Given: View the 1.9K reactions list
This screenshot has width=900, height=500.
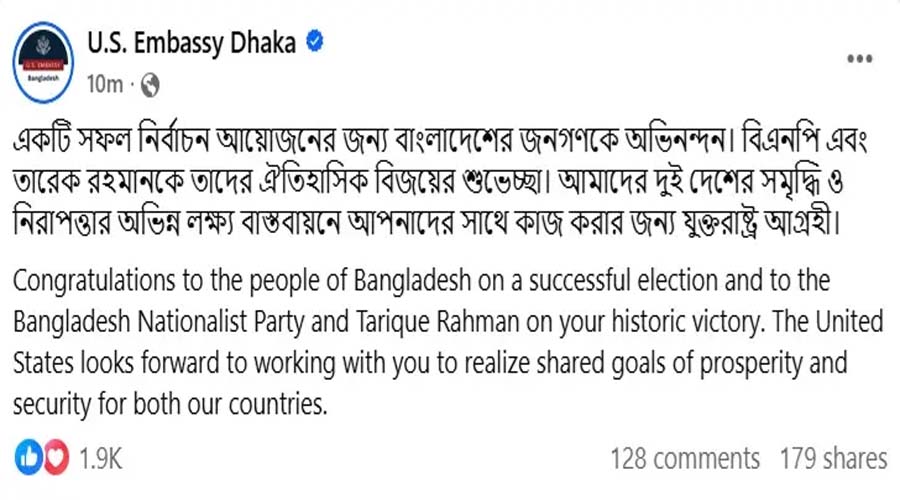Looking at the screenshot, I should click(x=99, y=458).
